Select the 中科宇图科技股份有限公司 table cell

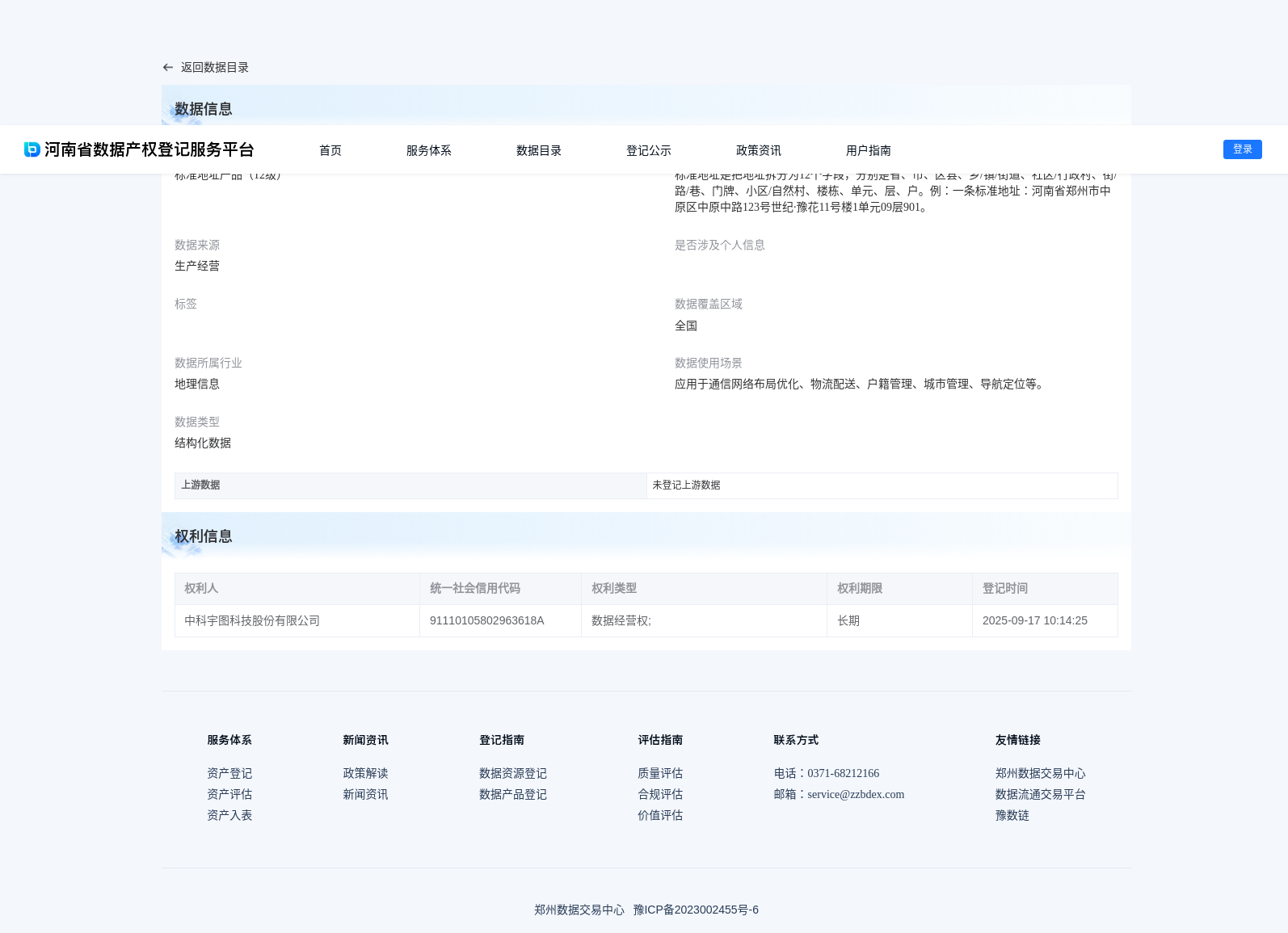point(297,621)
